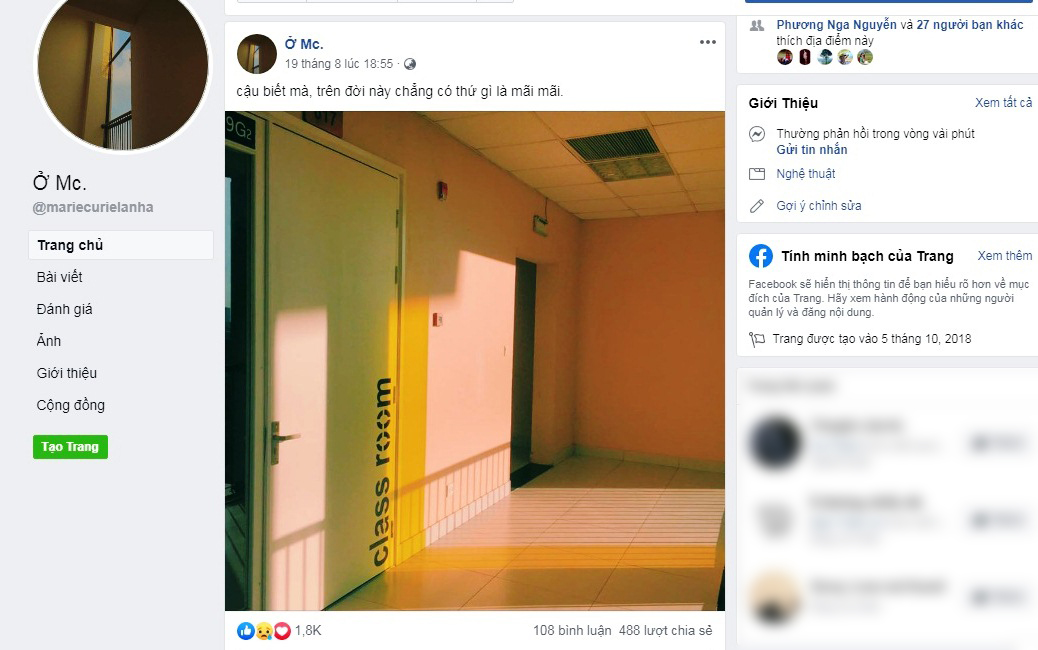1038x650 pixels.
Task: Click Gửi tin nhắn link
Action: pos(812,150)
